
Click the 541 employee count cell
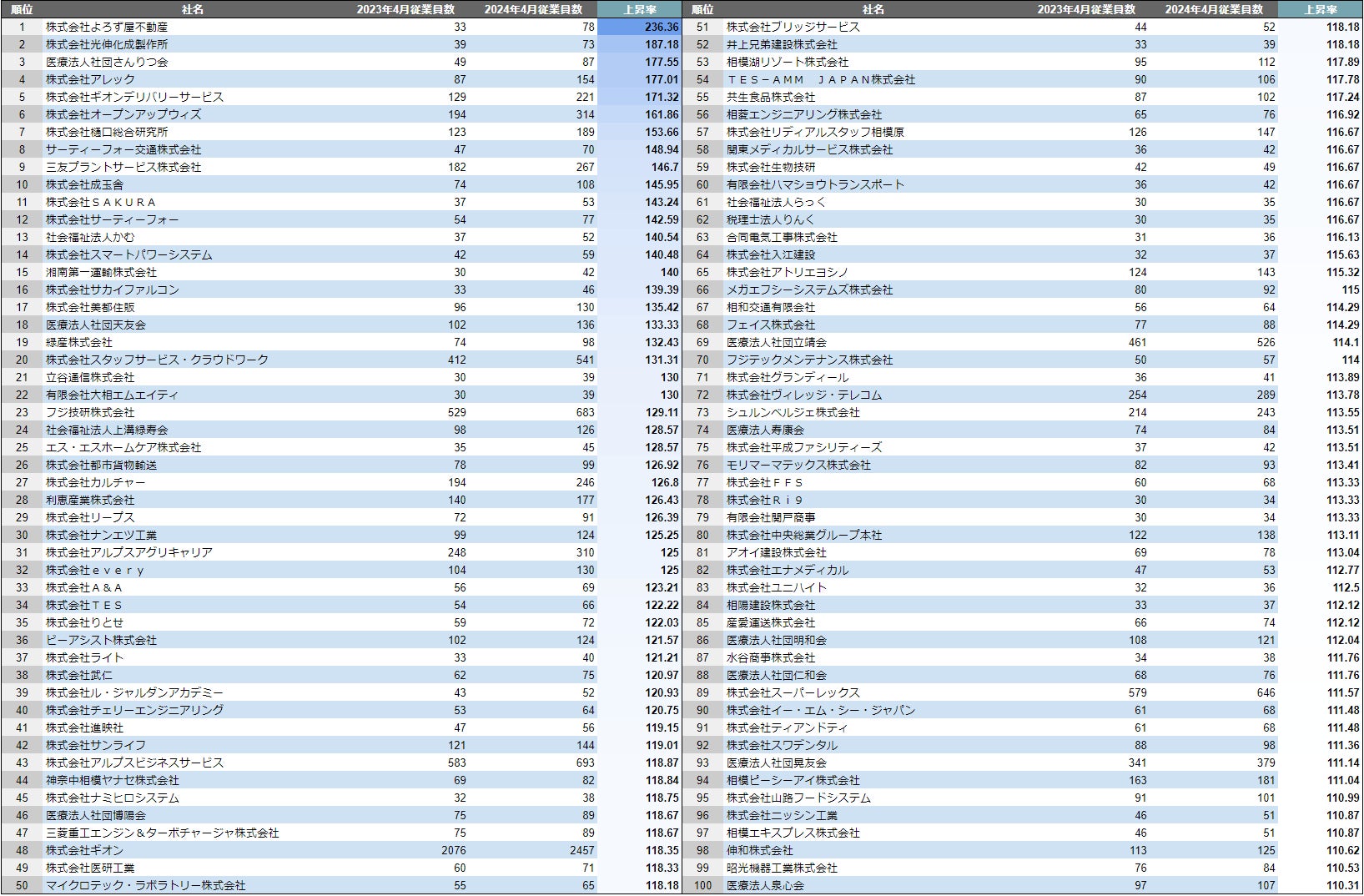(x=585, y=360)
